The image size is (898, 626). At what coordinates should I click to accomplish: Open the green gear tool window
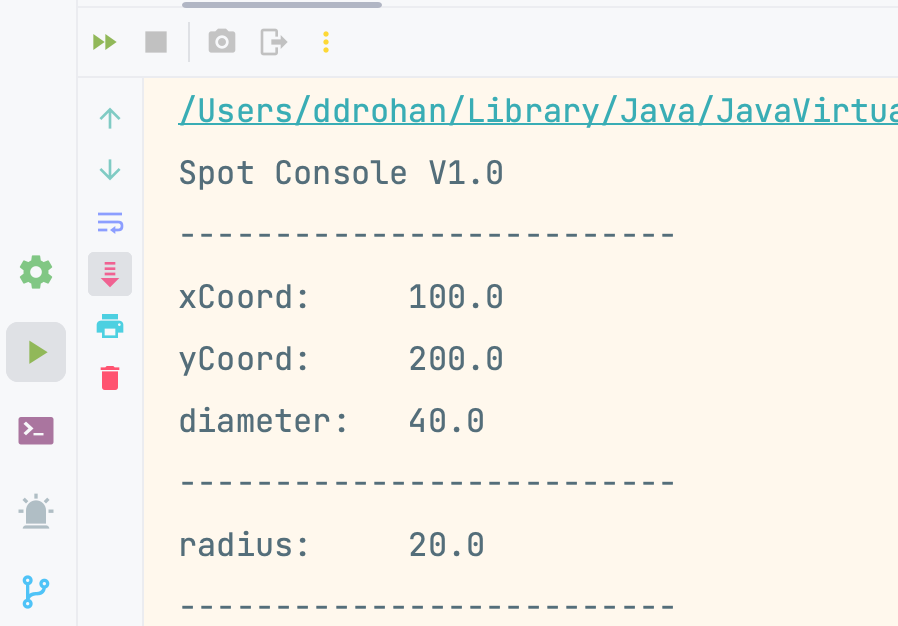[x=36, y=272]
